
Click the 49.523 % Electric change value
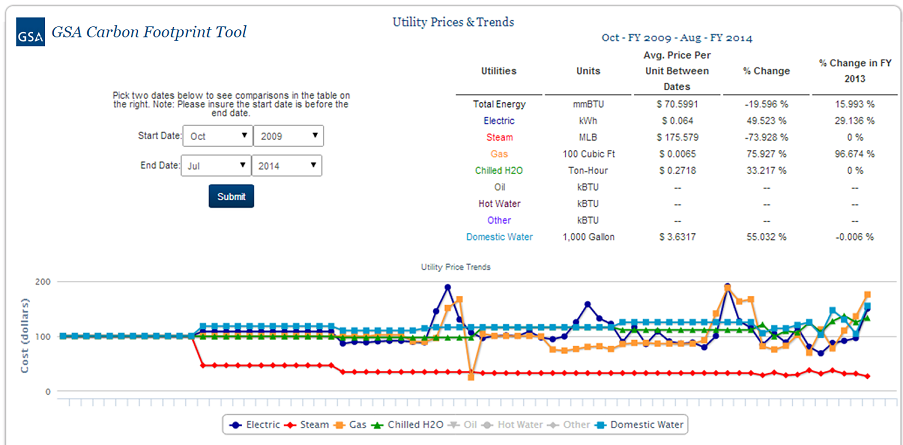click(766, 121)
